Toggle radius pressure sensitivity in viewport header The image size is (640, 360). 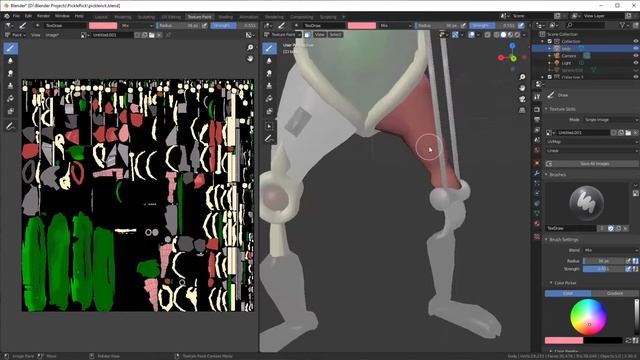pos(463,25)
